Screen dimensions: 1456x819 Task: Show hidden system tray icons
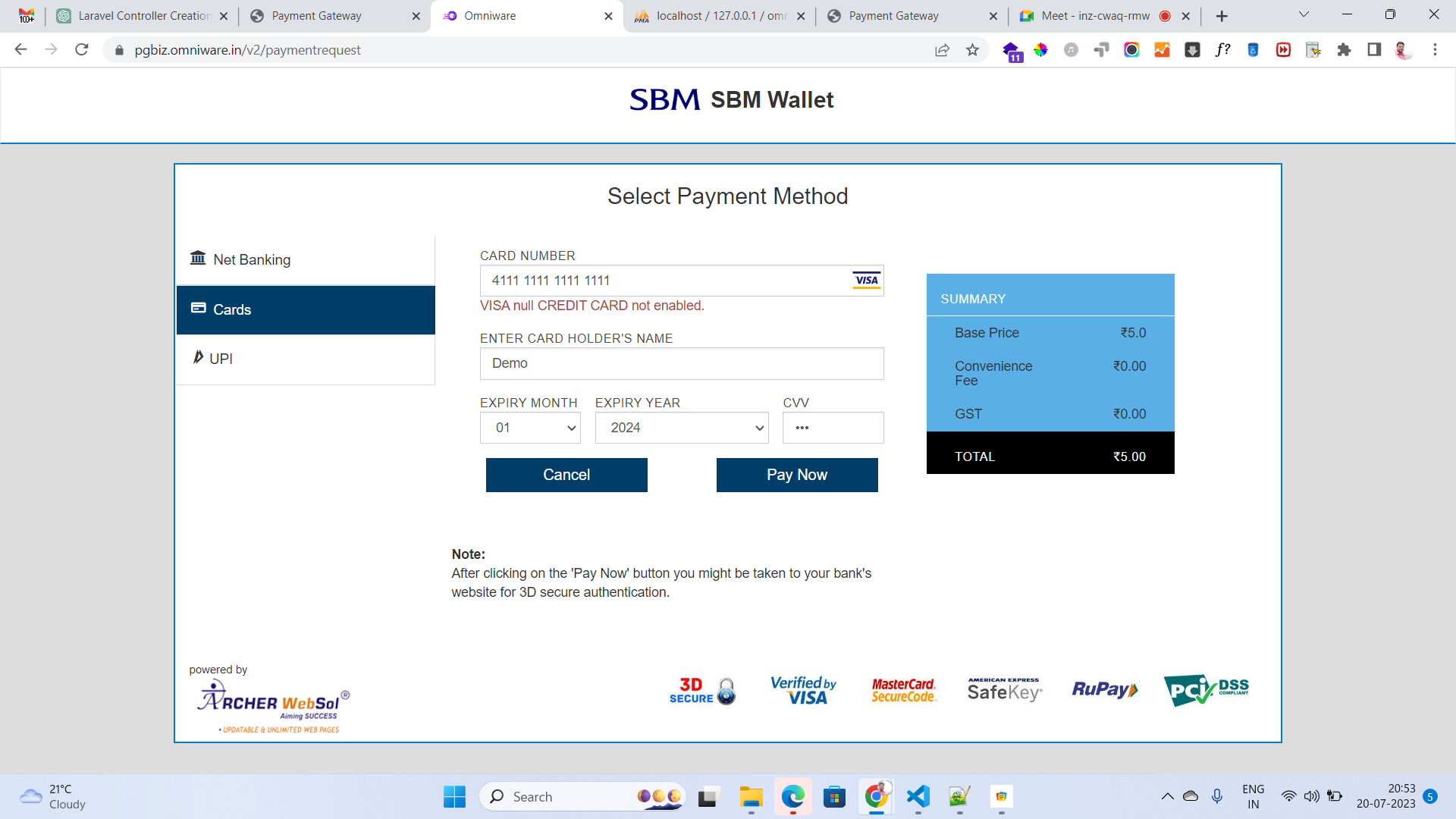click(1168, 796)
